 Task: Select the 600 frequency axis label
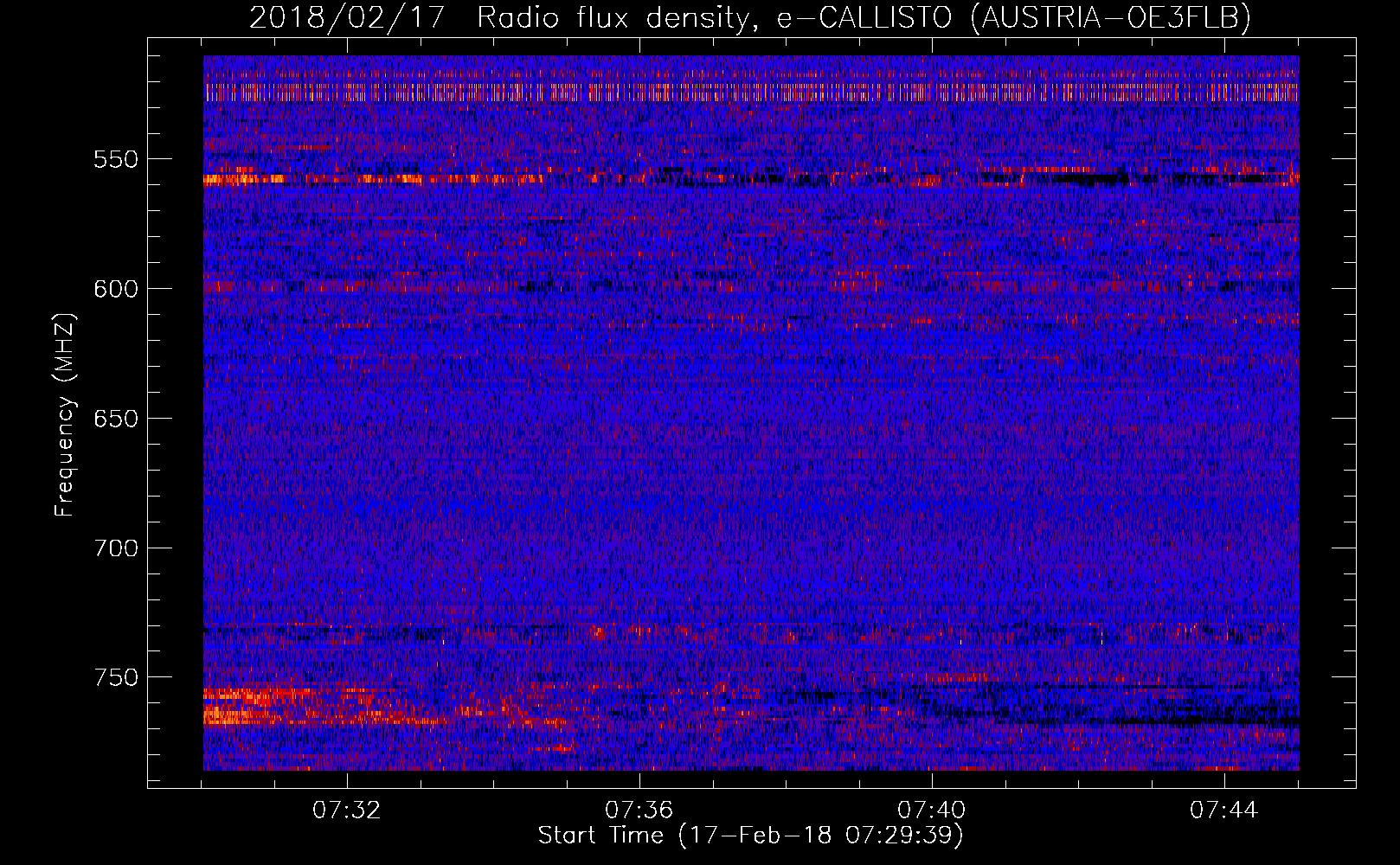point(116,290)
